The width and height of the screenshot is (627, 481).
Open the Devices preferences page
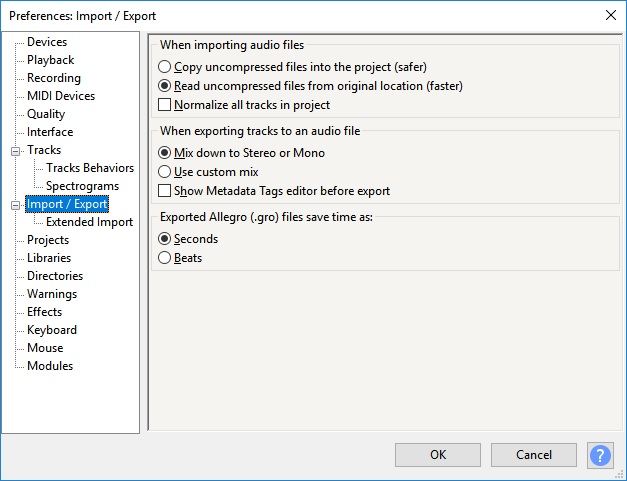[47, 42]
